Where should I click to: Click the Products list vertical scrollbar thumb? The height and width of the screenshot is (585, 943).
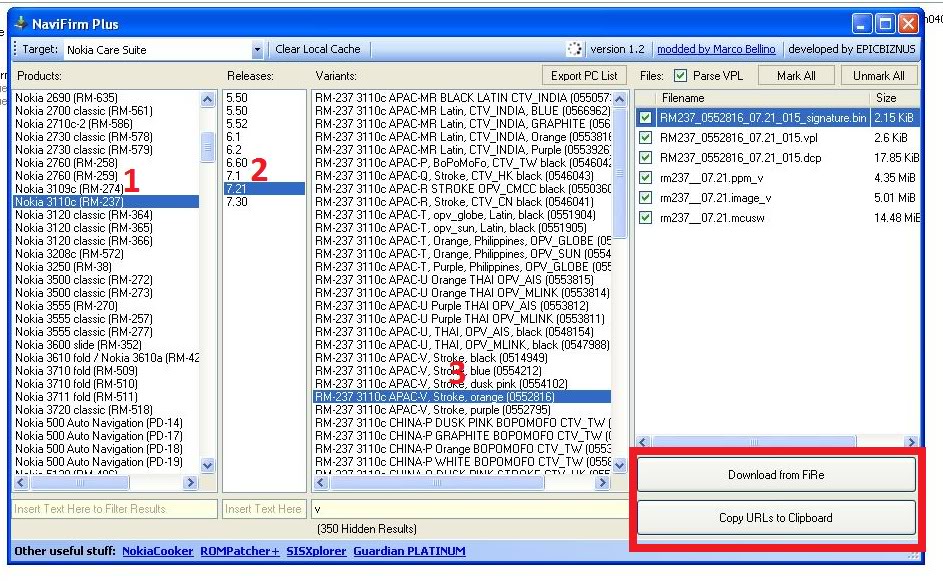(207, 147)
